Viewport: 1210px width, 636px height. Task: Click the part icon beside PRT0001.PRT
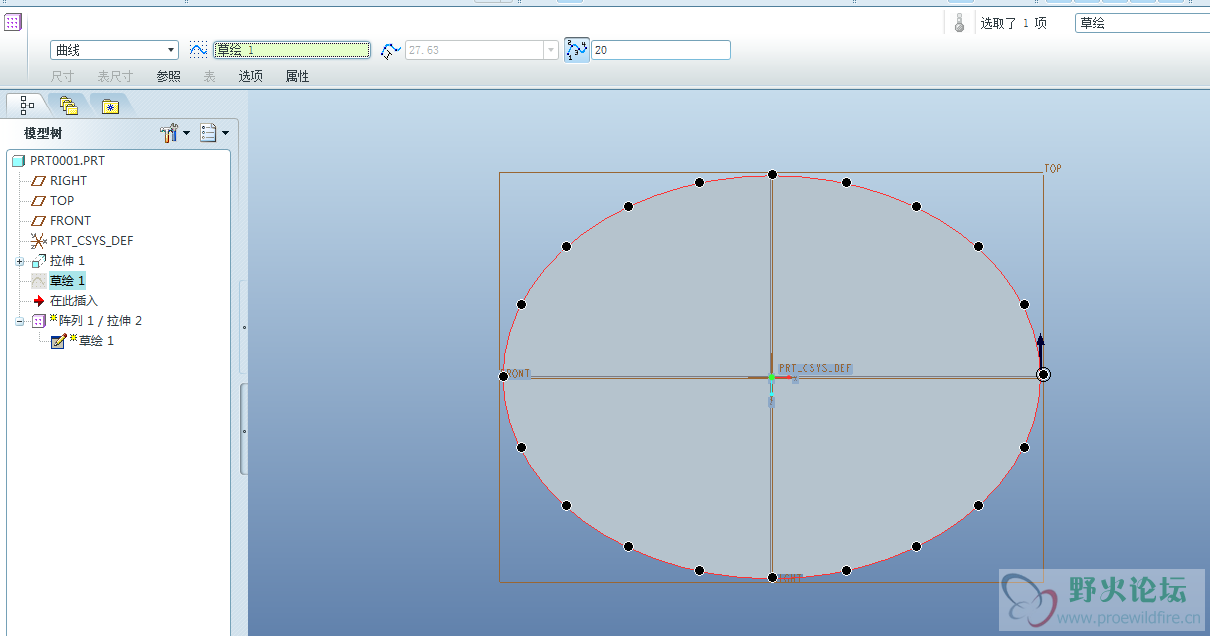[x=18, y=160]
